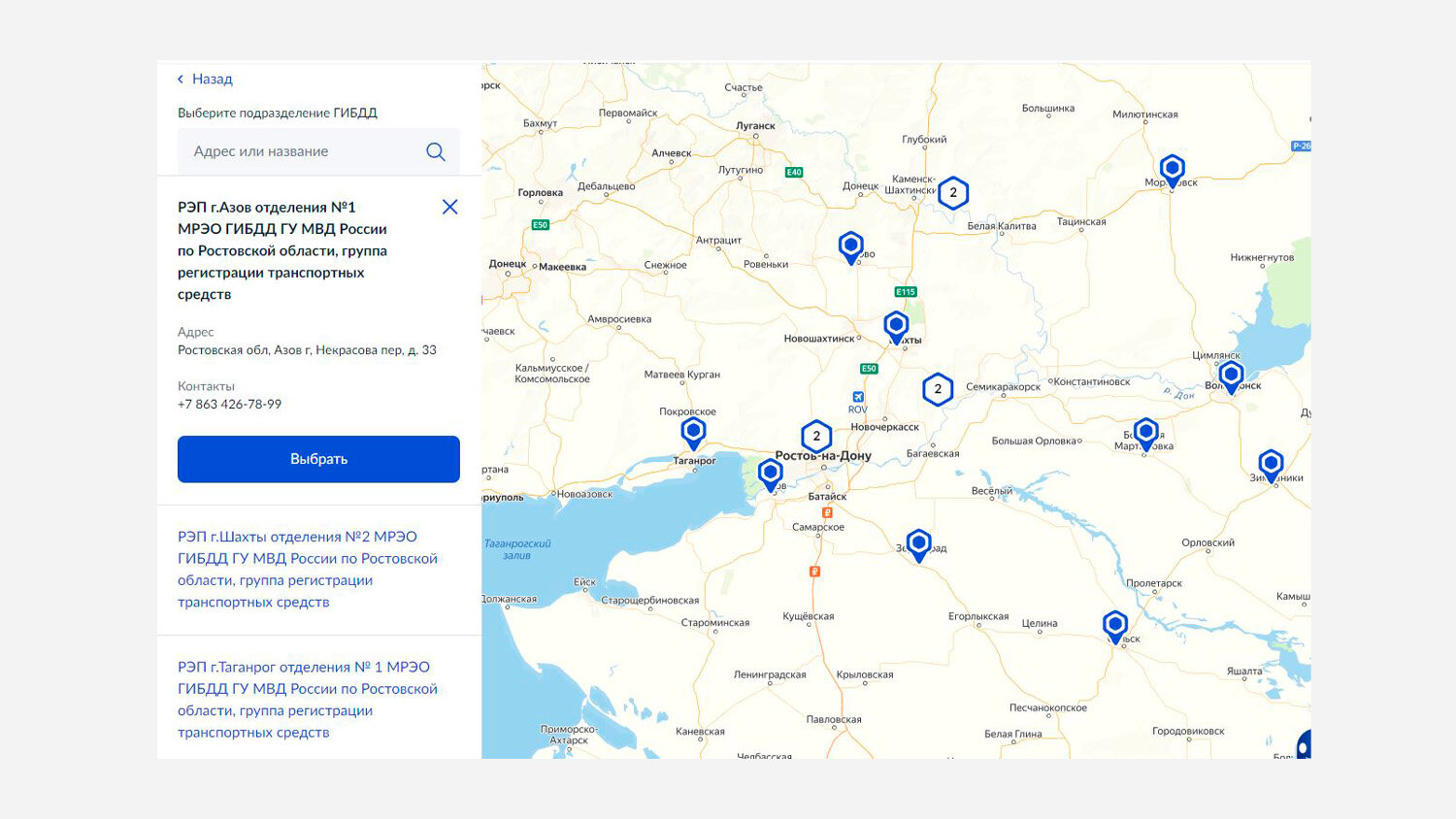Select the map pin at Зимовники
Viewport: 1456px width, 819px height.
pyautogui.click(x=1271, y=465)
